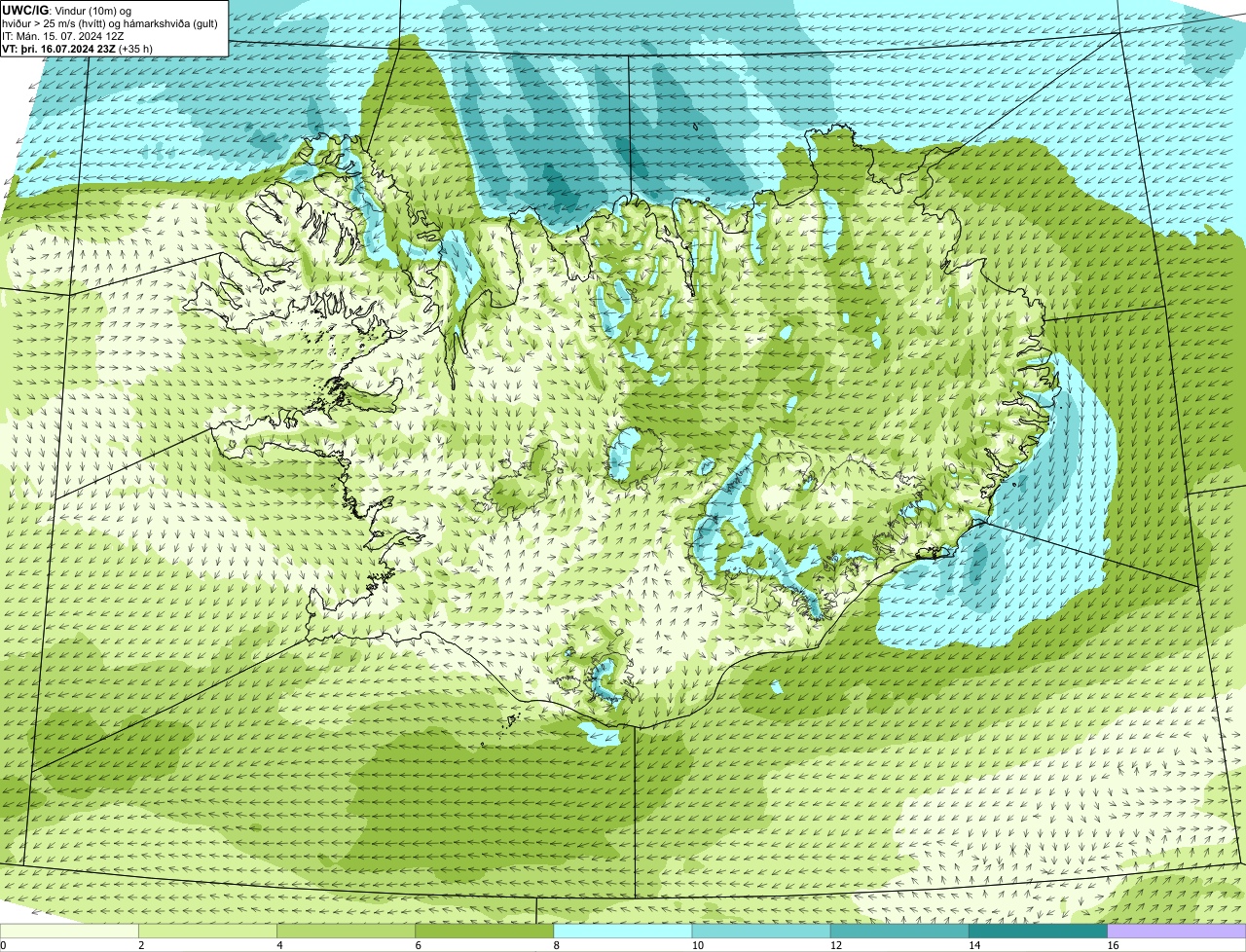
Task: Click the 2–4 m/s light green swatch
Action: click(208, 931)
